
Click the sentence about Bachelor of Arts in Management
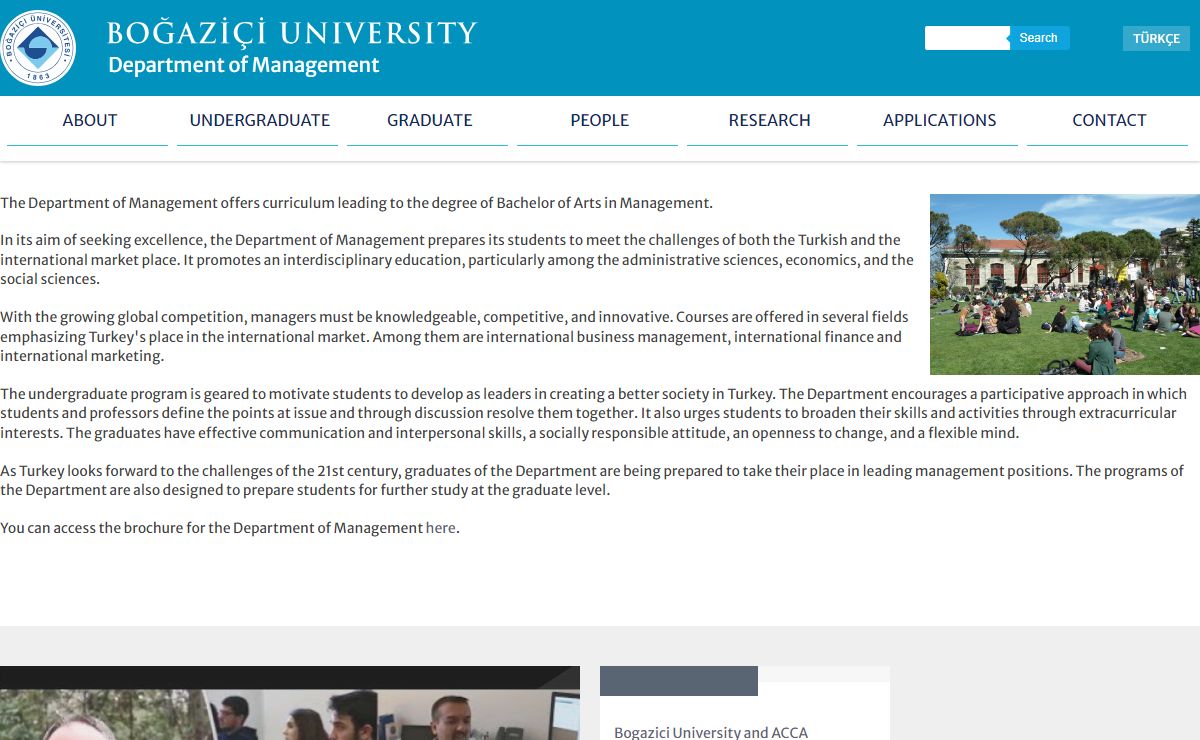pyautogui.click(x=356, y=203)
